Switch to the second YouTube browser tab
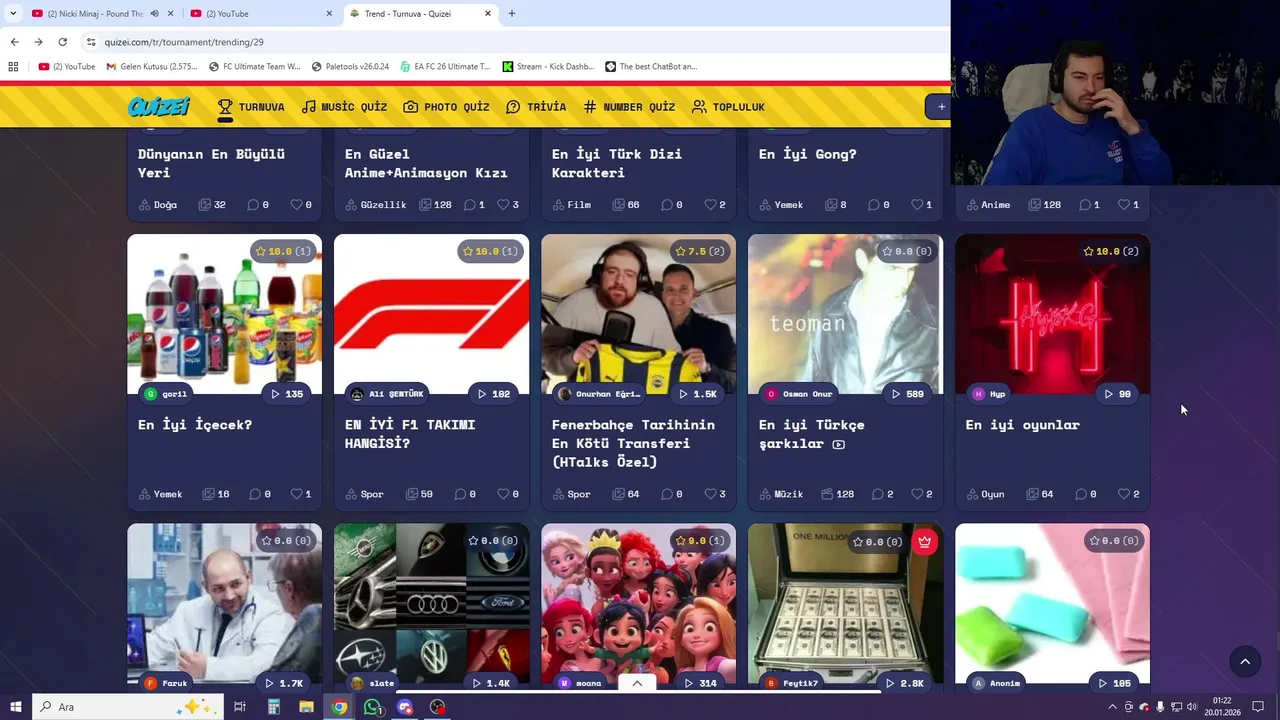 pos(262,14)
